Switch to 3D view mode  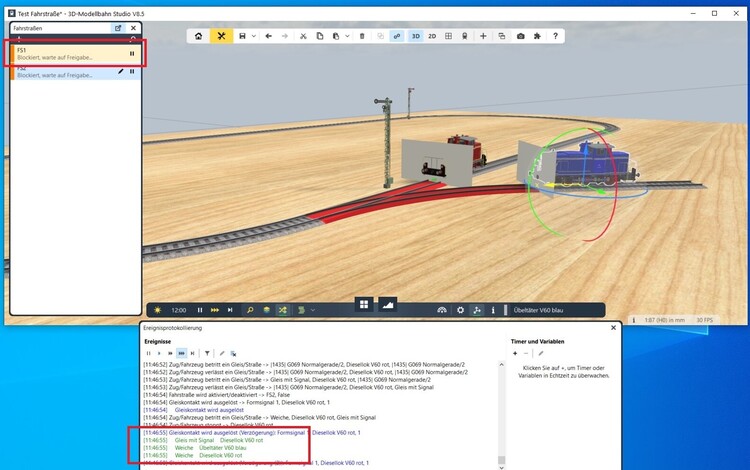coord(415,36)
